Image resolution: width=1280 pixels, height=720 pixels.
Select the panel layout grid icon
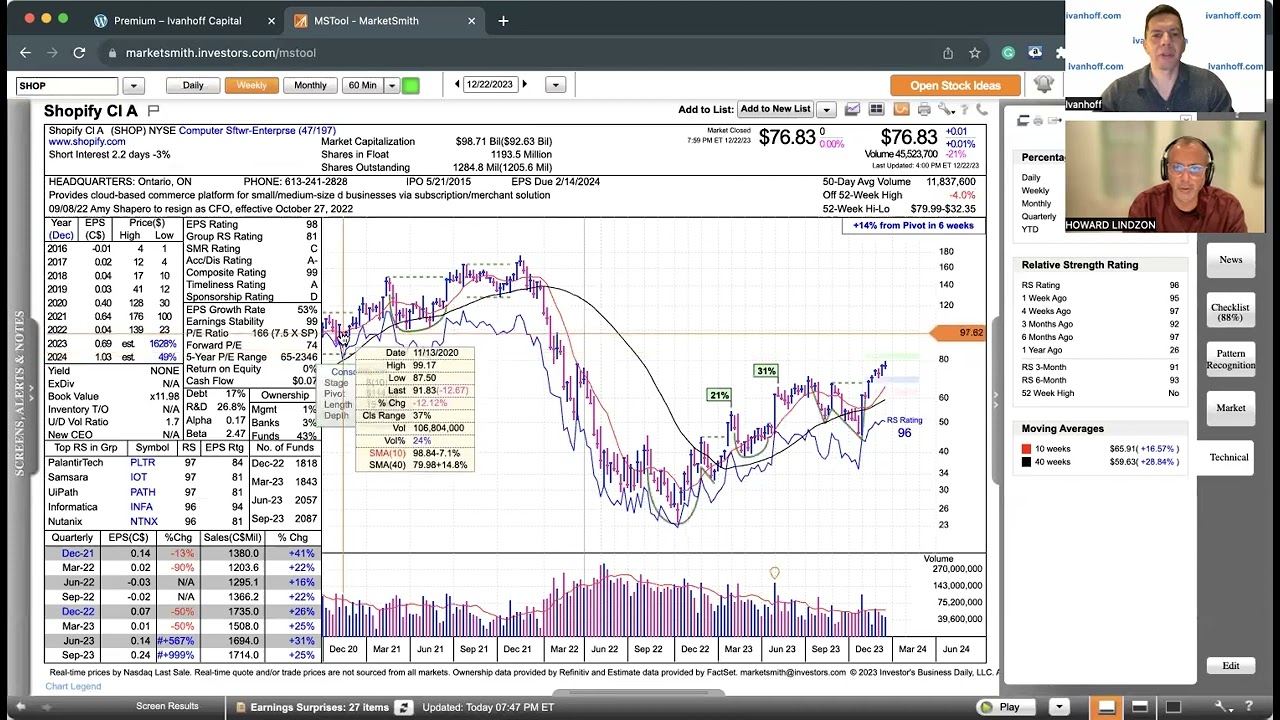tap(876, 109)
